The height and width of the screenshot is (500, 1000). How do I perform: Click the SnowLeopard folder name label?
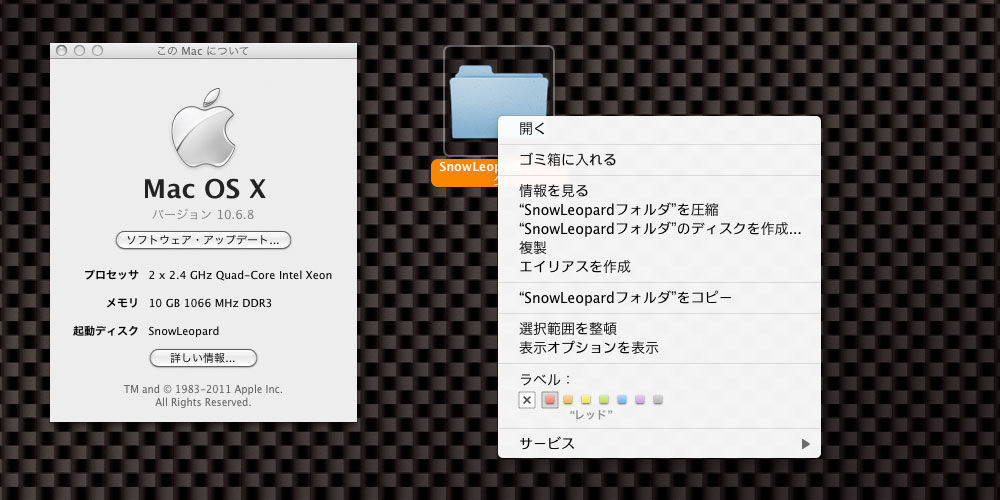pos(464,173)
